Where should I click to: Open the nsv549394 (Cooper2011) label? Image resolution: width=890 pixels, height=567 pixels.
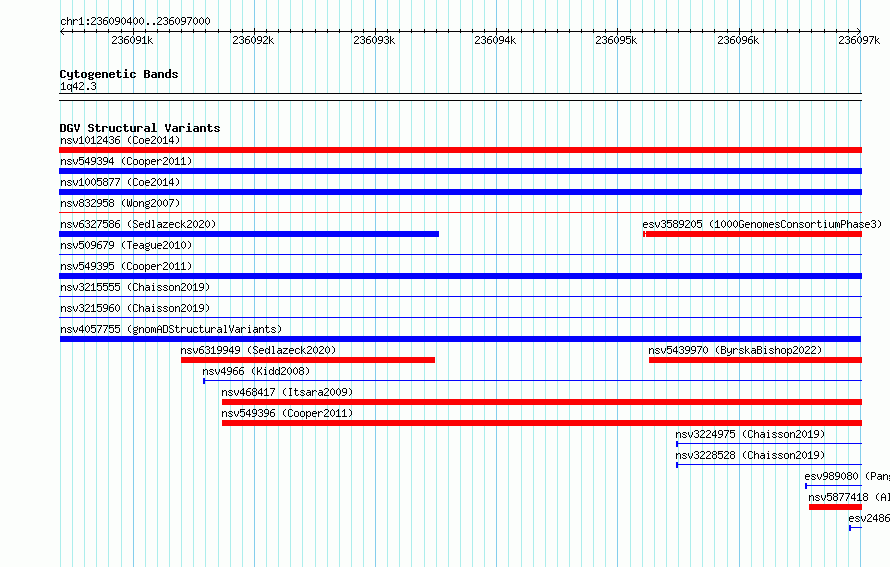click(x=126, y=161)
